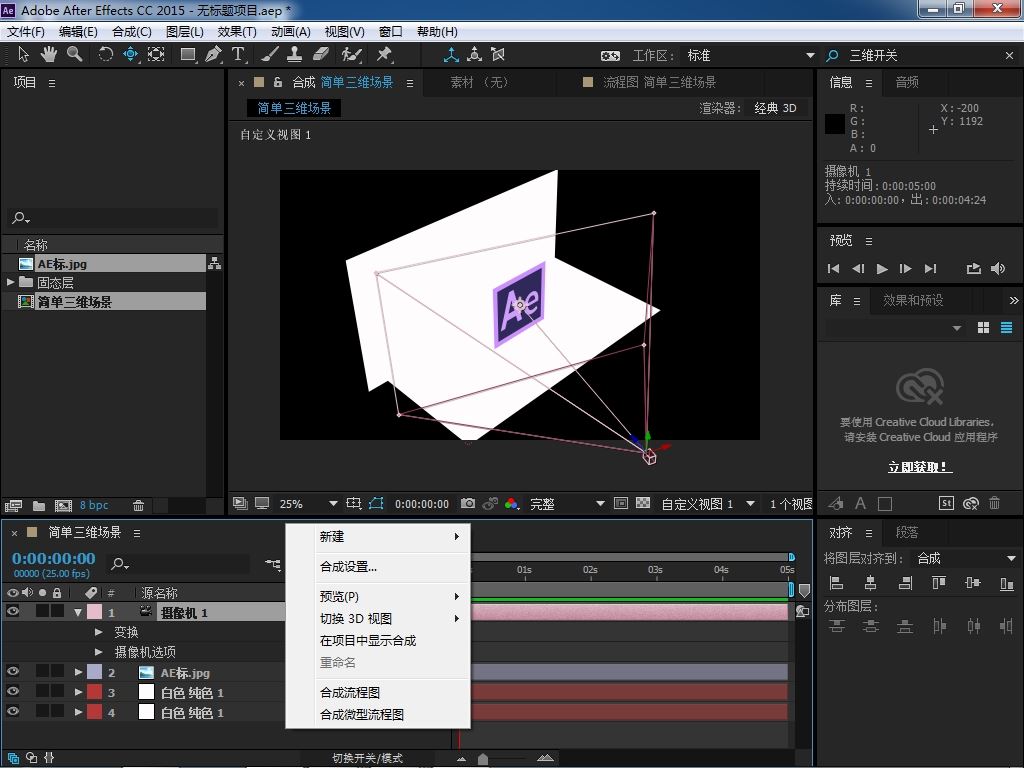
Task: Click 渲染器 经典 3D button
Action: coord(775,108)
